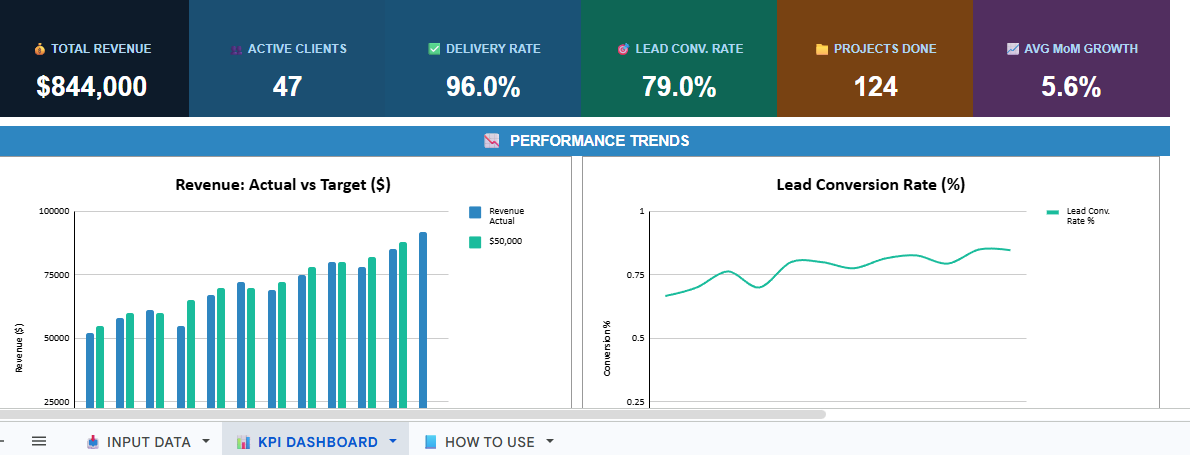1190x455 pixels.
Task: Click the folder icon beside PROJECTS DONE
Action: tap(822, 49)
